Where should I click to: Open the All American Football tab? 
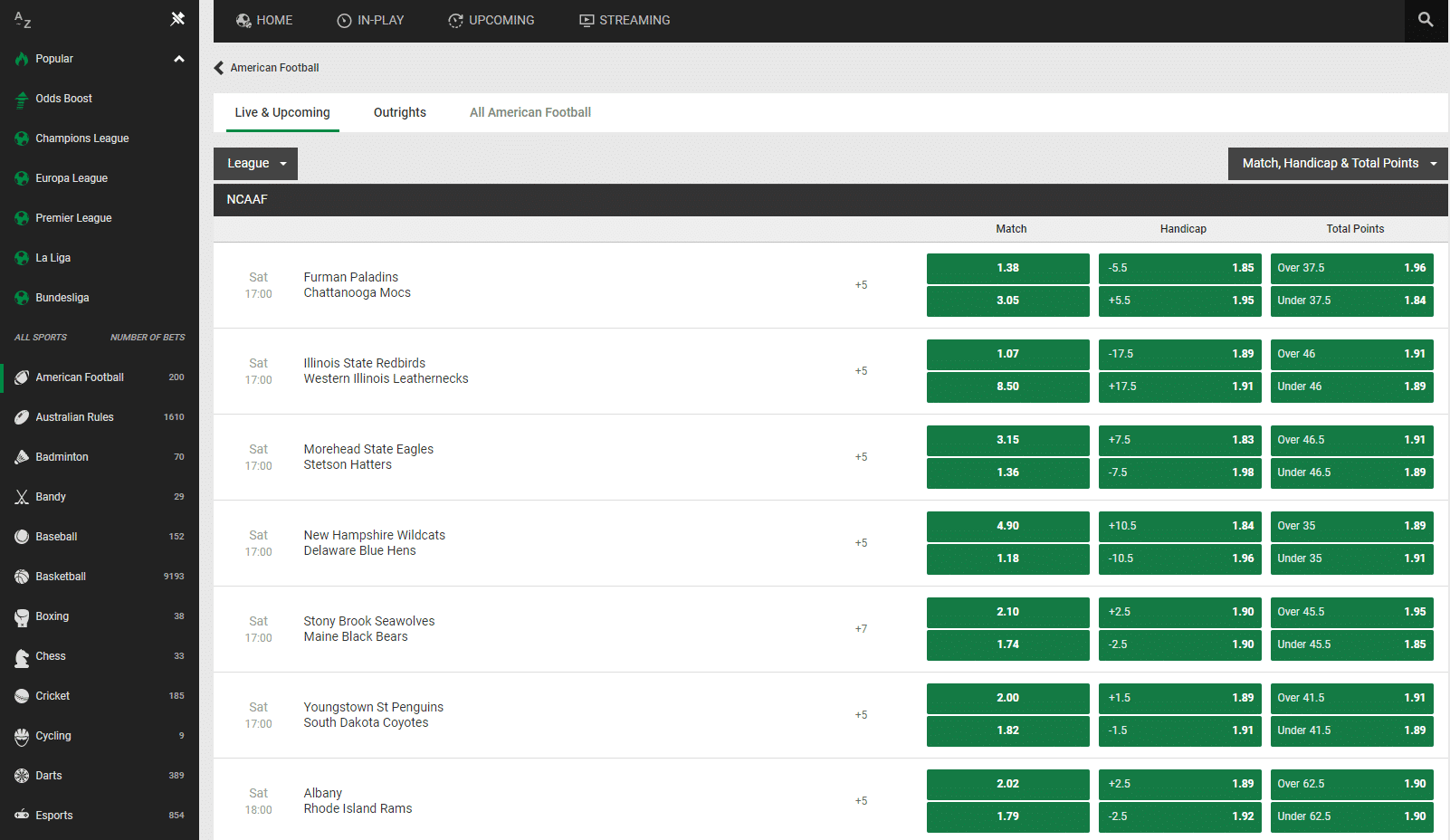pyautogui.click(x=529, y=112)
